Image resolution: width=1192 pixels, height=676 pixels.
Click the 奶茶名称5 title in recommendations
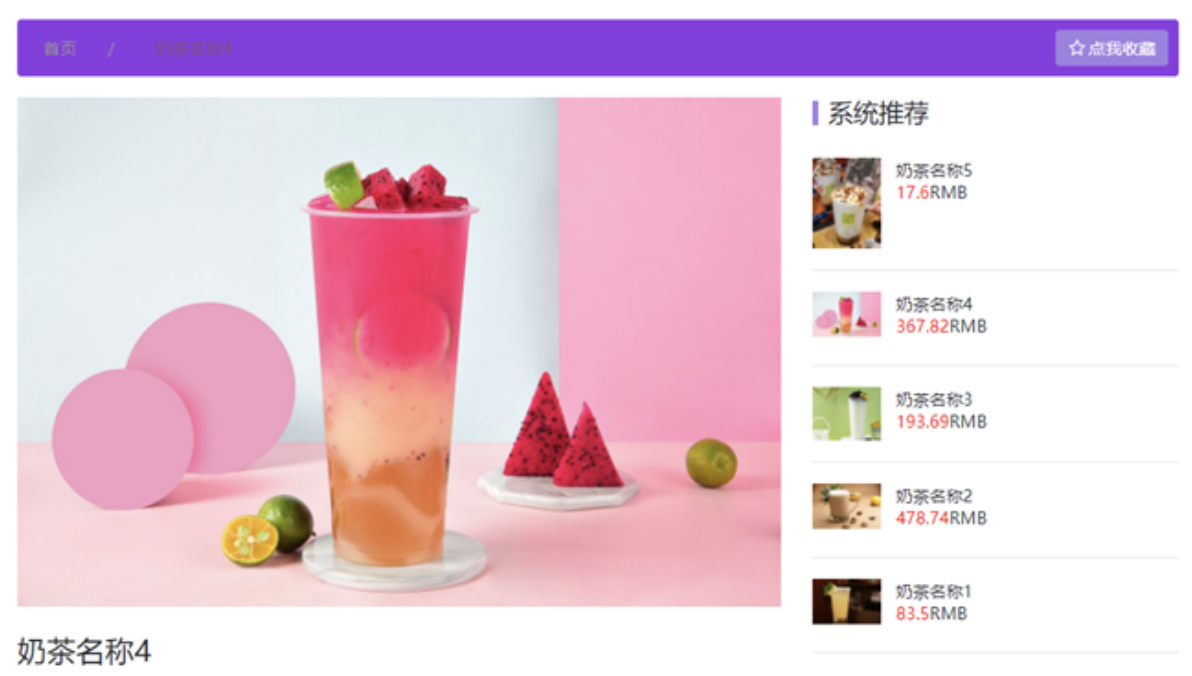(934, 170)
